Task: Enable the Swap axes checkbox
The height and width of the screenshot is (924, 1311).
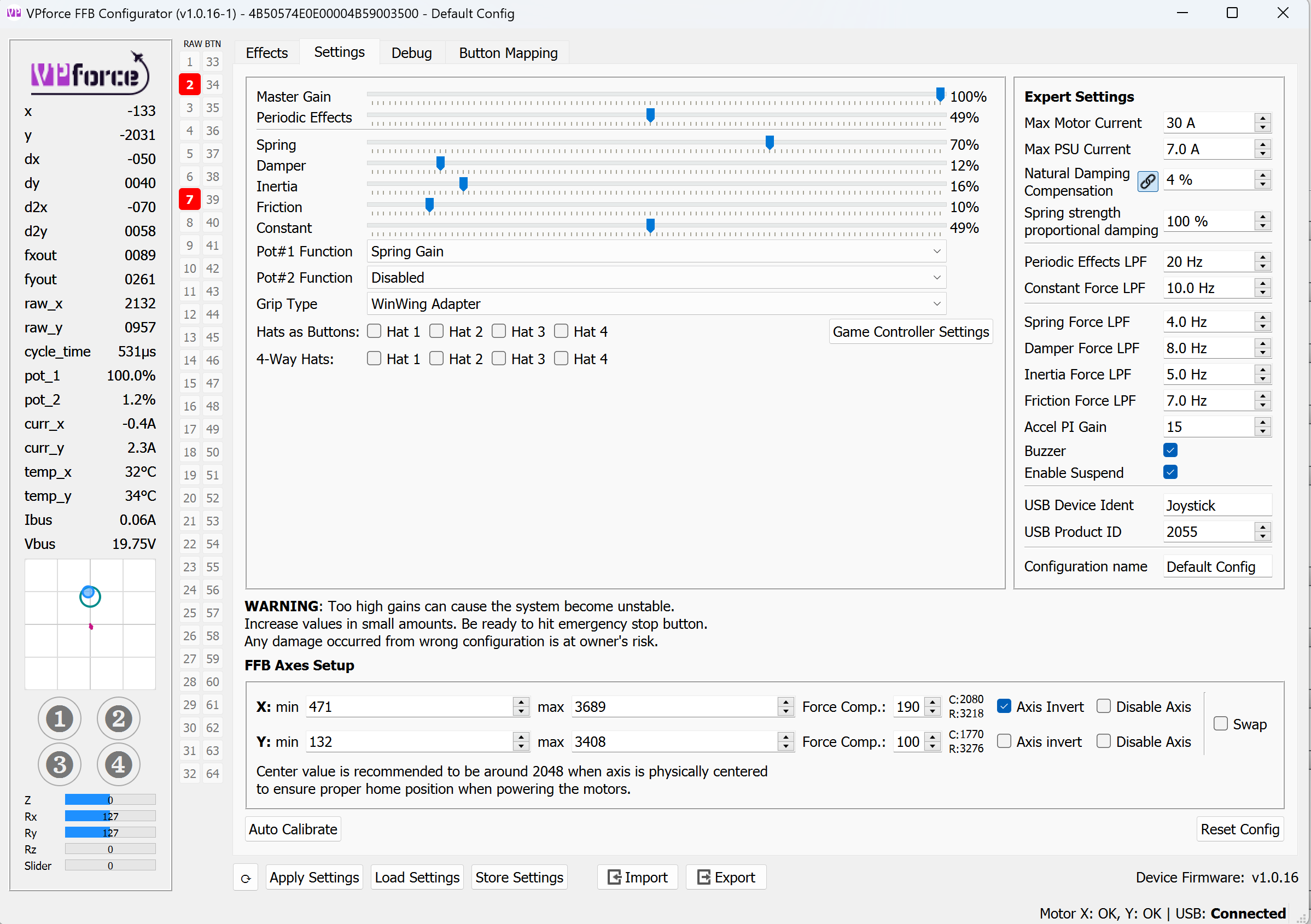Action: pyautogui.click(x=1220, y=724)
